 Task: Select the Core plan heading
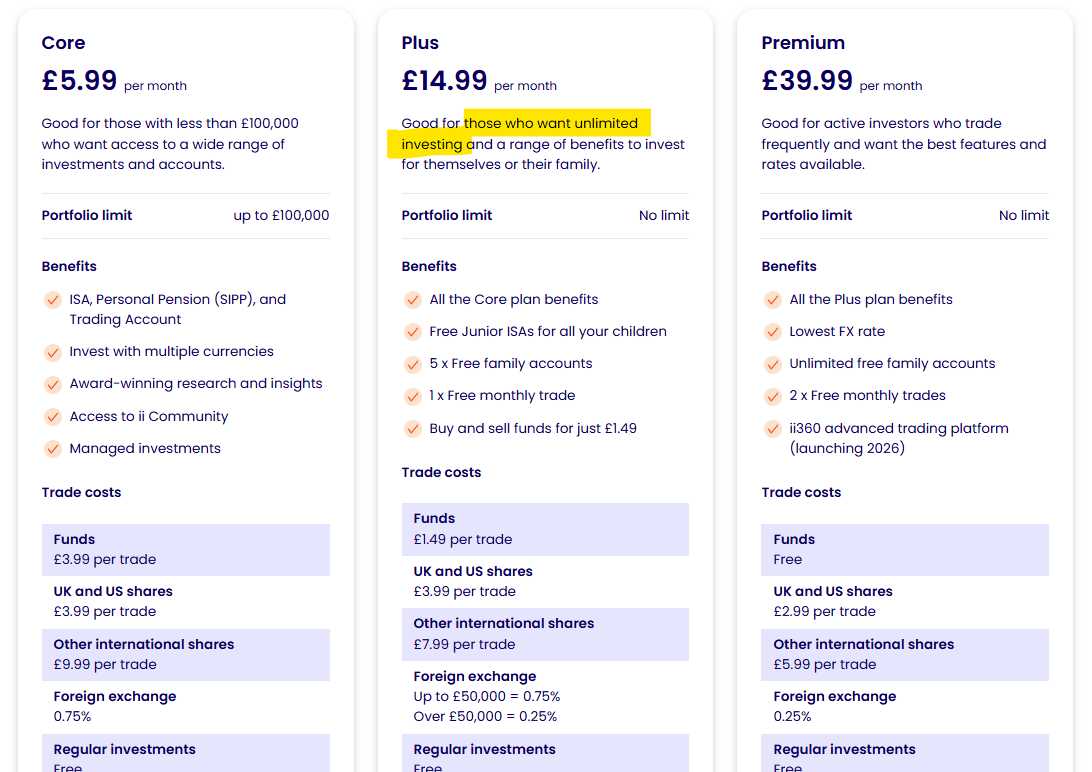point(63,43)
